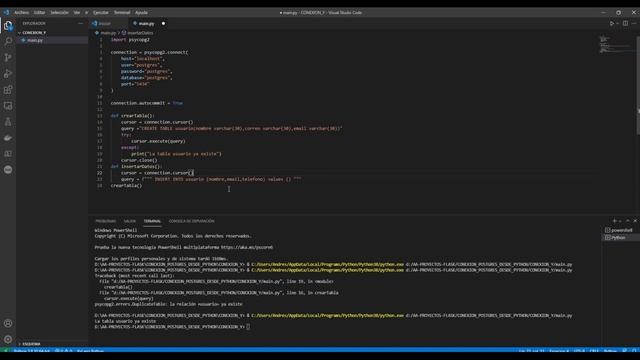Click the Python interpreter version in status bar
Viewport: 640px width, 360px height.
pos(31,351)
